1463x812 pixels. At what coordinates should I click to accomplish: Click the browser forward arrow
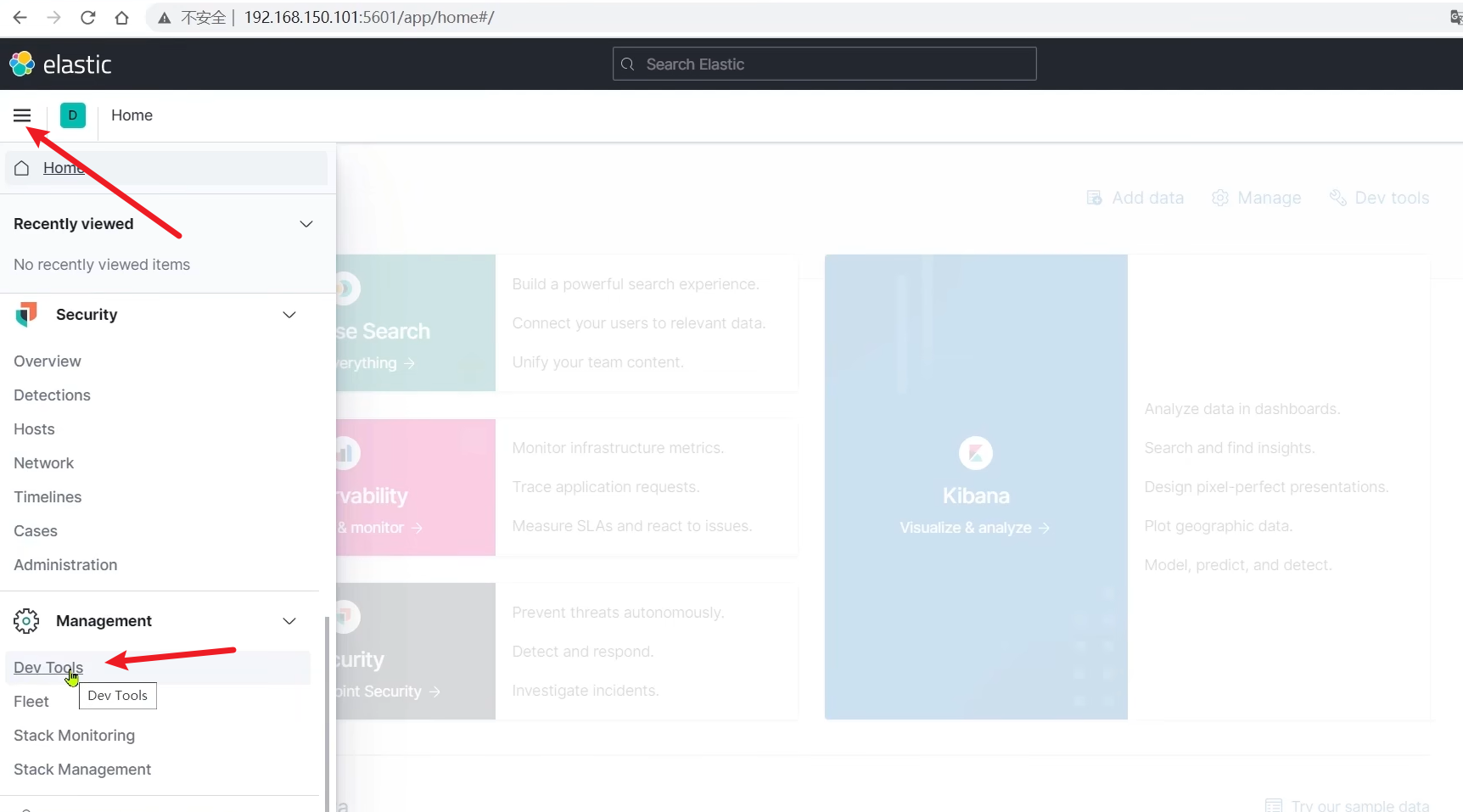(x=53, y=17)
